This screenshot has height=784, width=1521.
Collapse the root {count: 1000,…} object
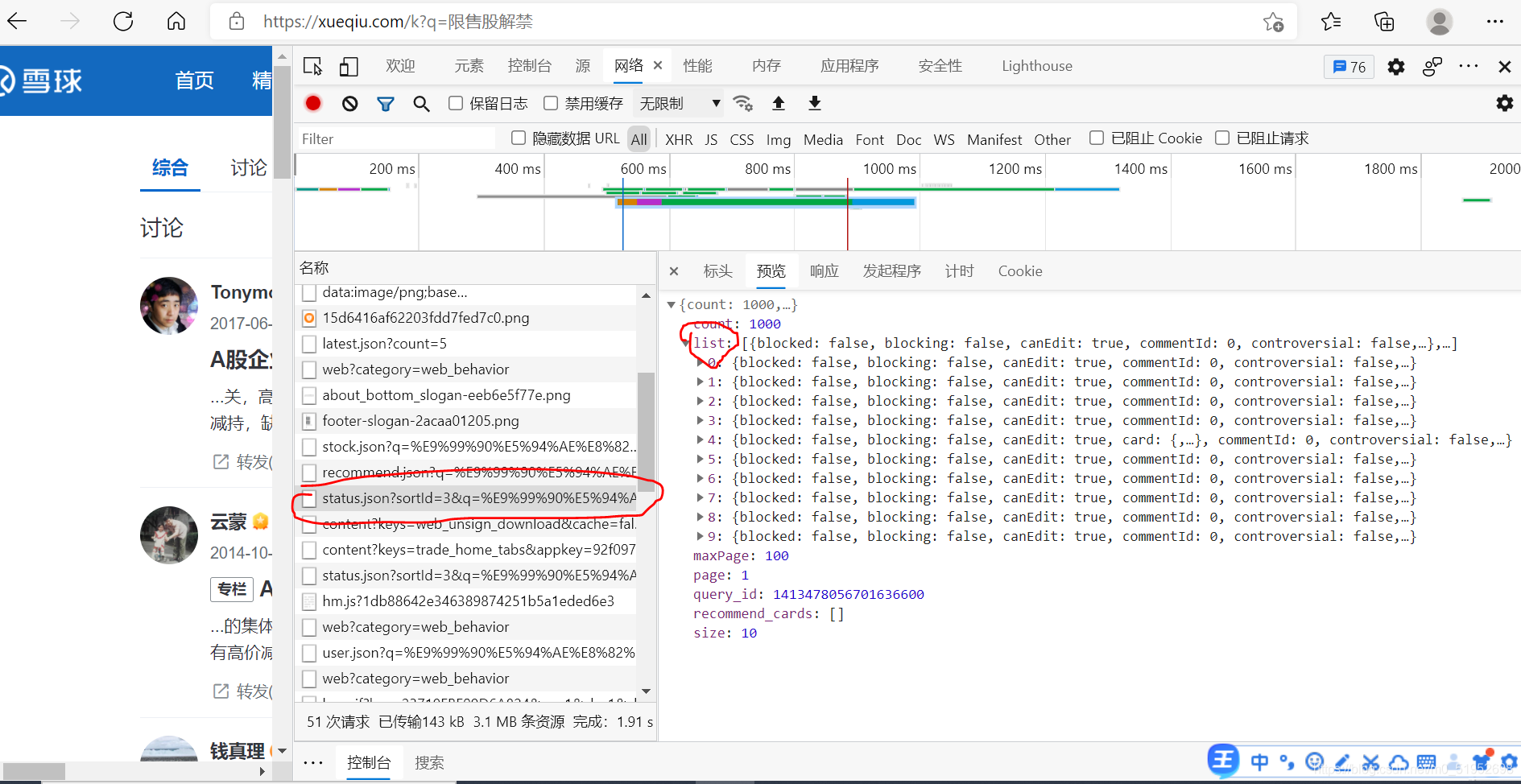coord(671,304)
